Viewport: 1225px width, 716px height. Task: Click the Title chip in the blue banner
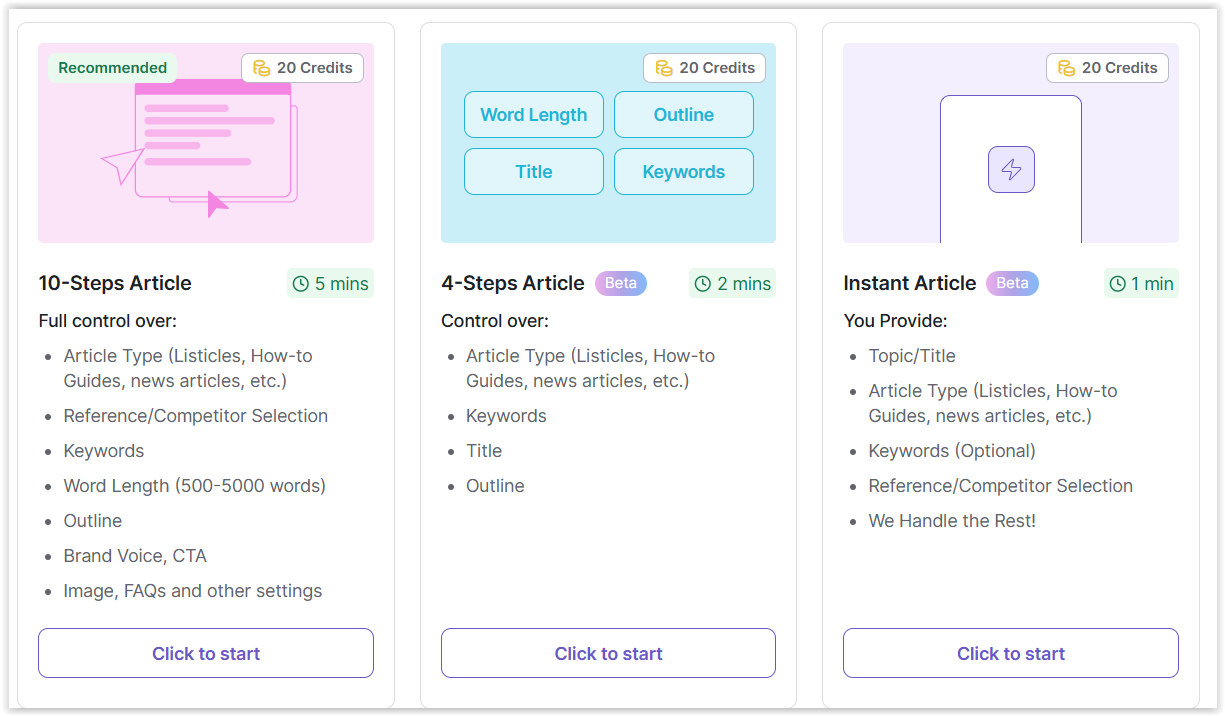tap(534, 172)
